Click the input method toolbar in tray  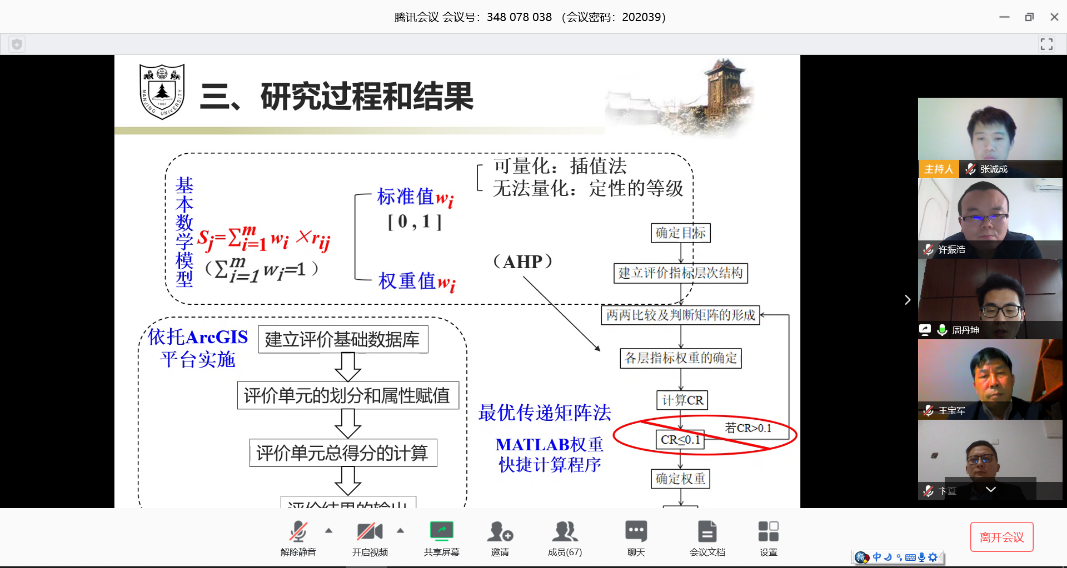click(x=898, y=557)
